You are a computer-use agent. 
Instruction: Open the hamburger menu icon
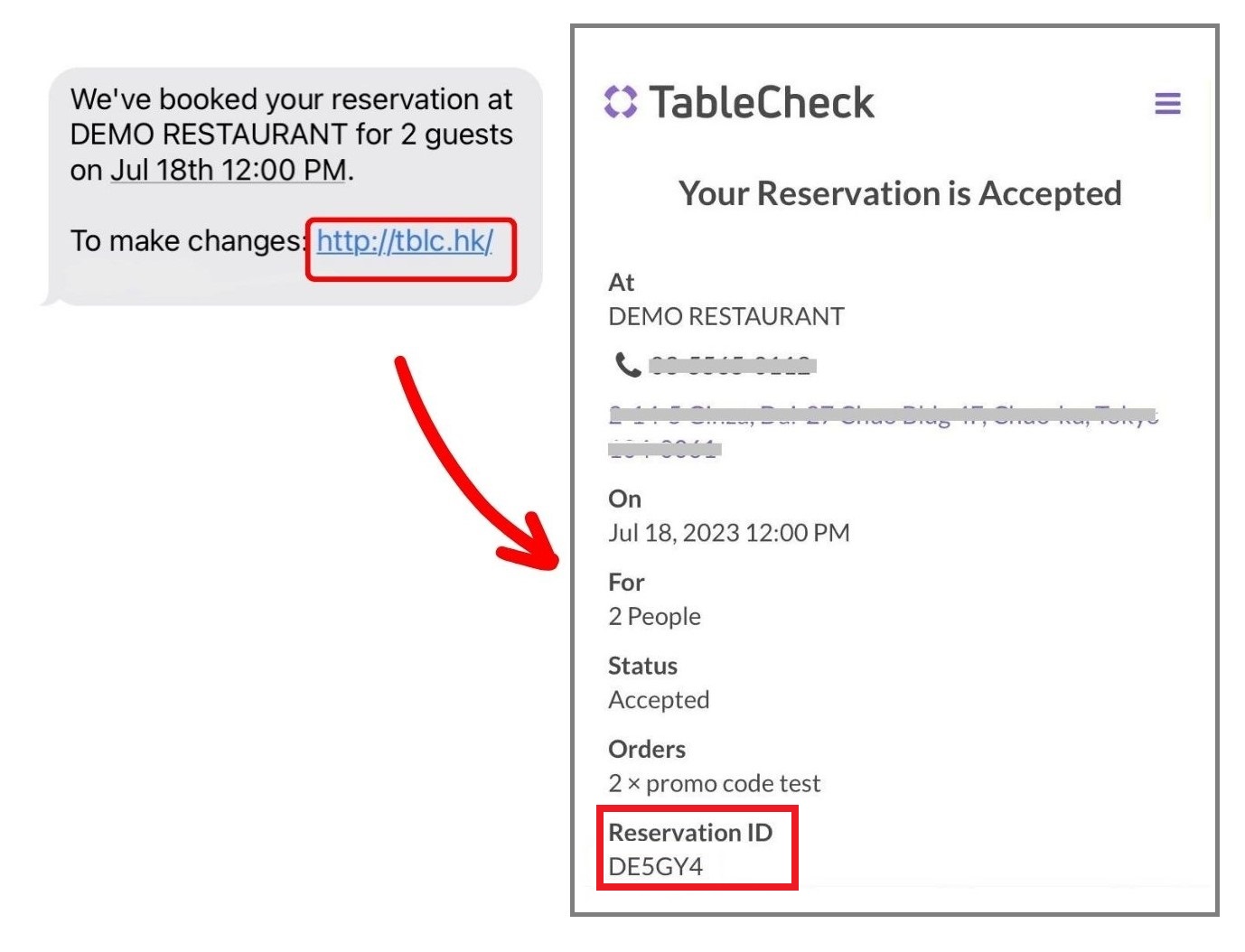1167,103
